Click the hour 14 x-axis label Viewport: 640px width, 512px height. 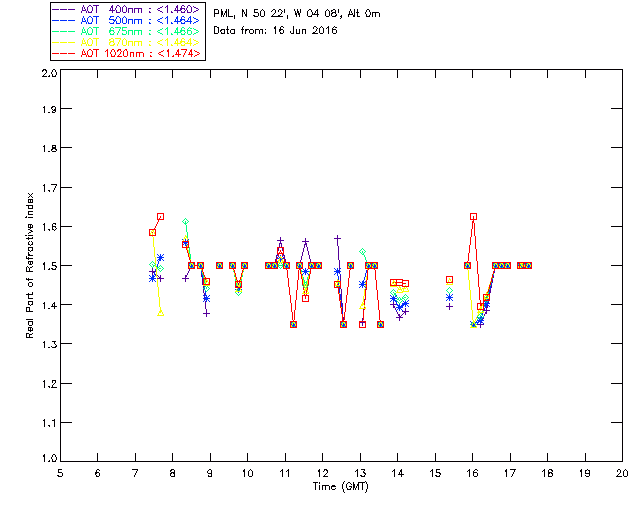(398, 473)
